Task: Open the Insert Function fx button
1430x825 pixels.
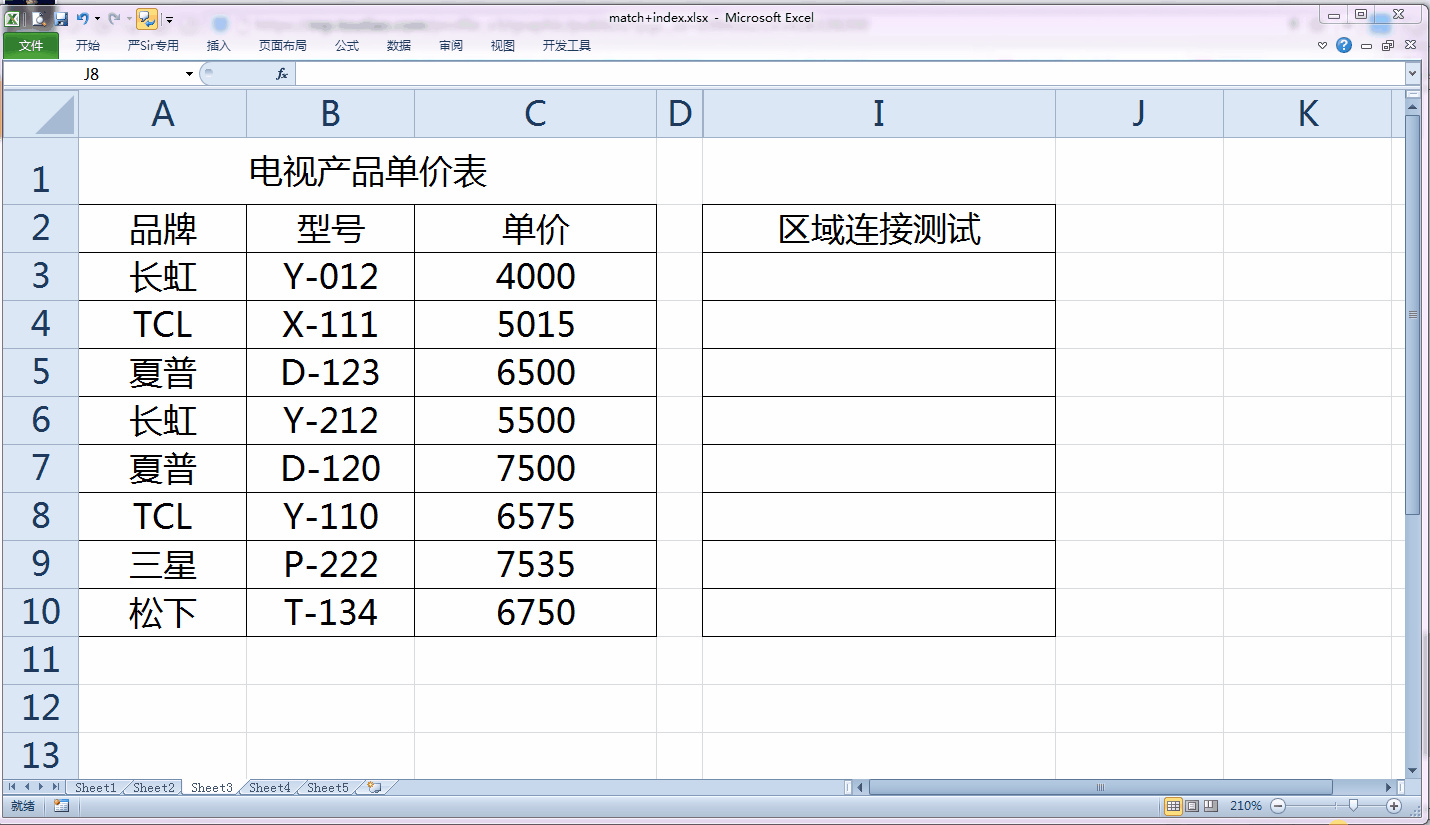Action: [282, 74]
